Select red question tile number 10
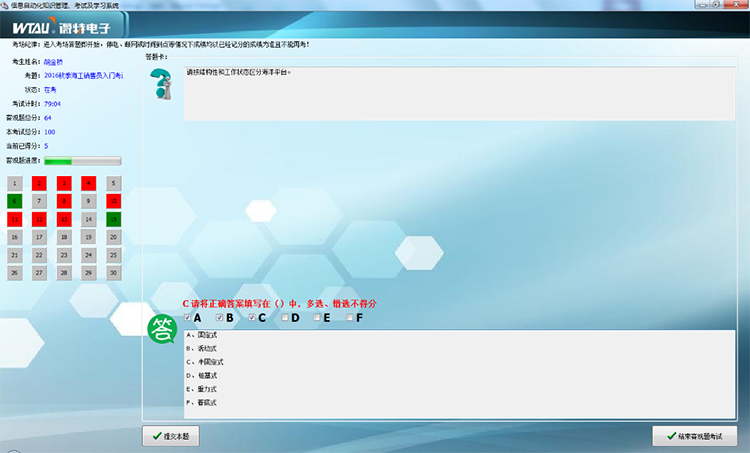Screen dimensions: 750x453 coord(113,201)
